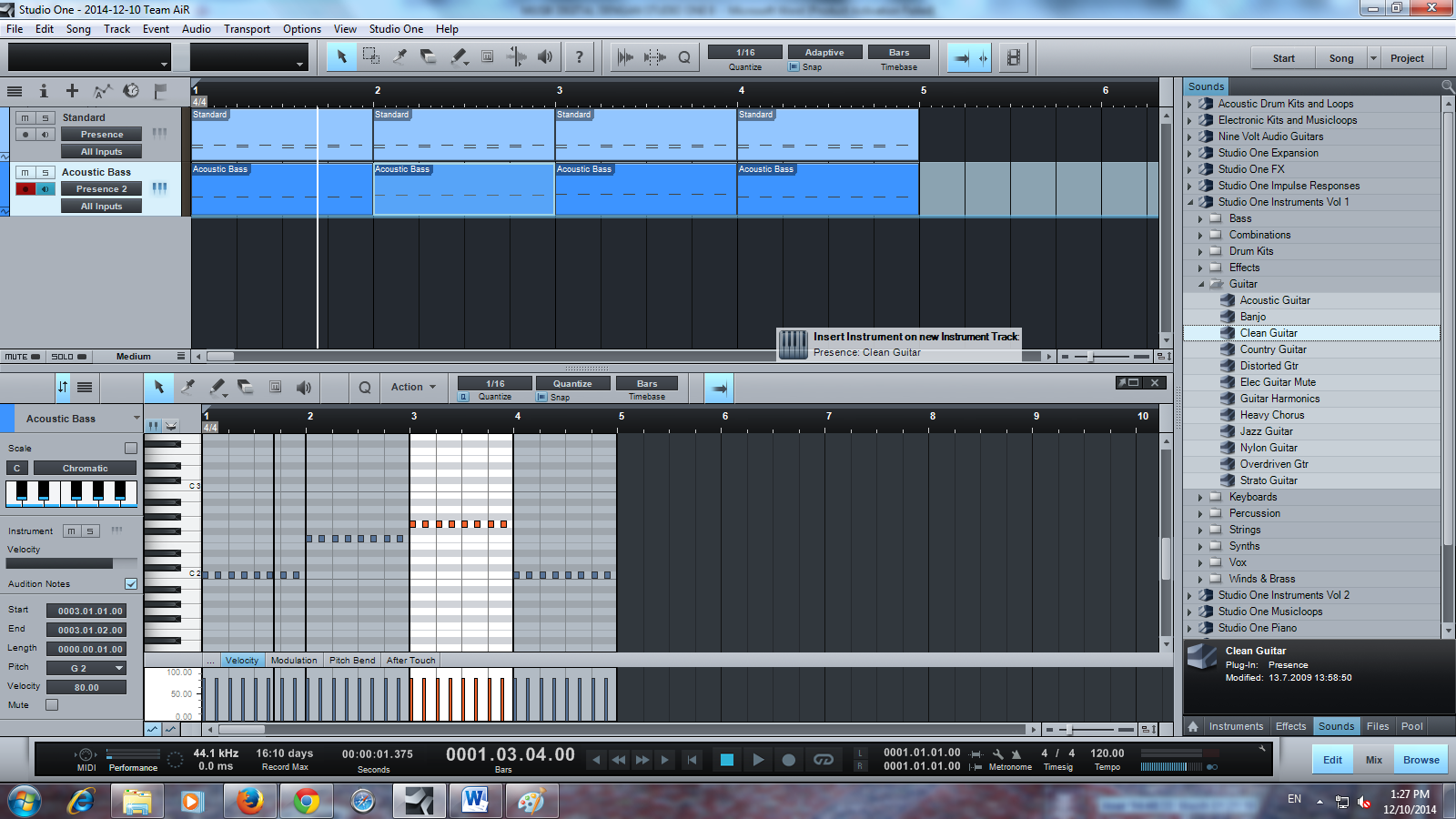
Task: Switch to the Effects browser tab
Action: tap(1290, 726)
